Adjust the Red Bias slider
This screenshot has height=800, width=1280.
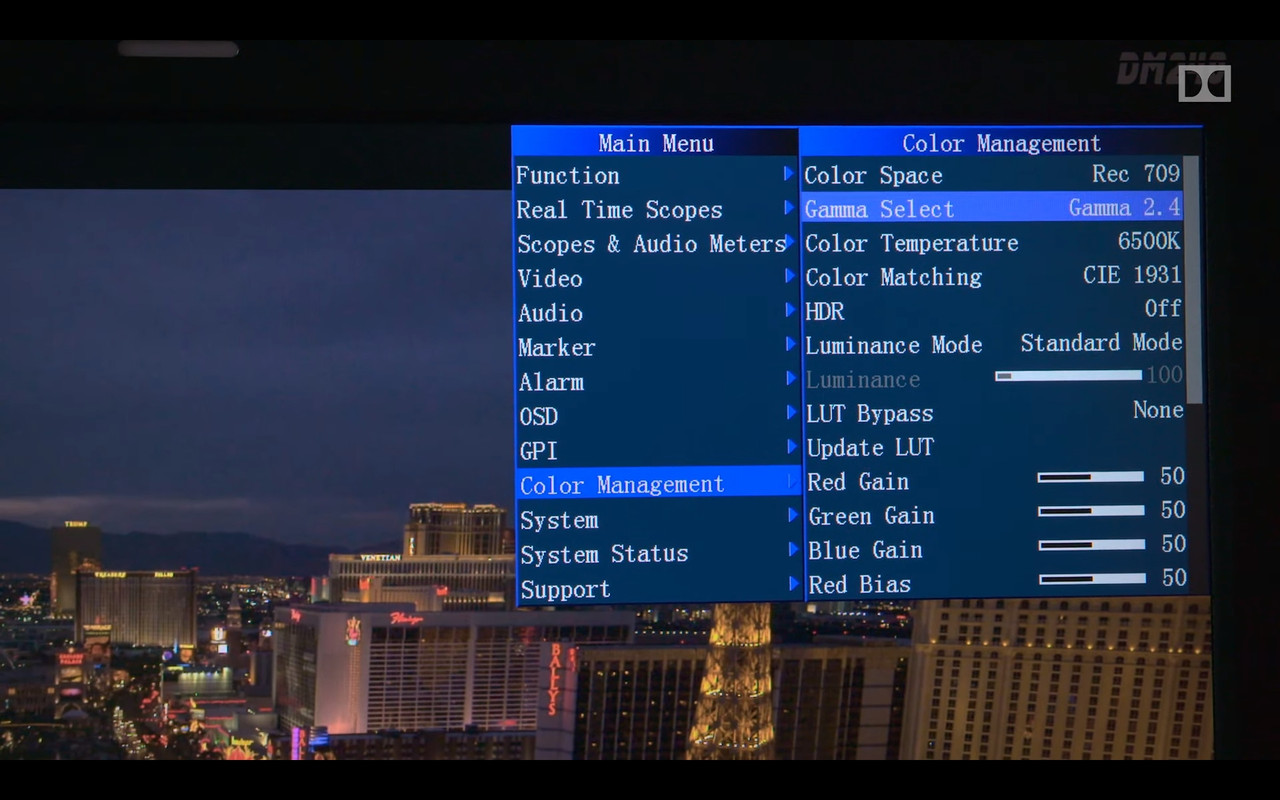click(1092, 579)
